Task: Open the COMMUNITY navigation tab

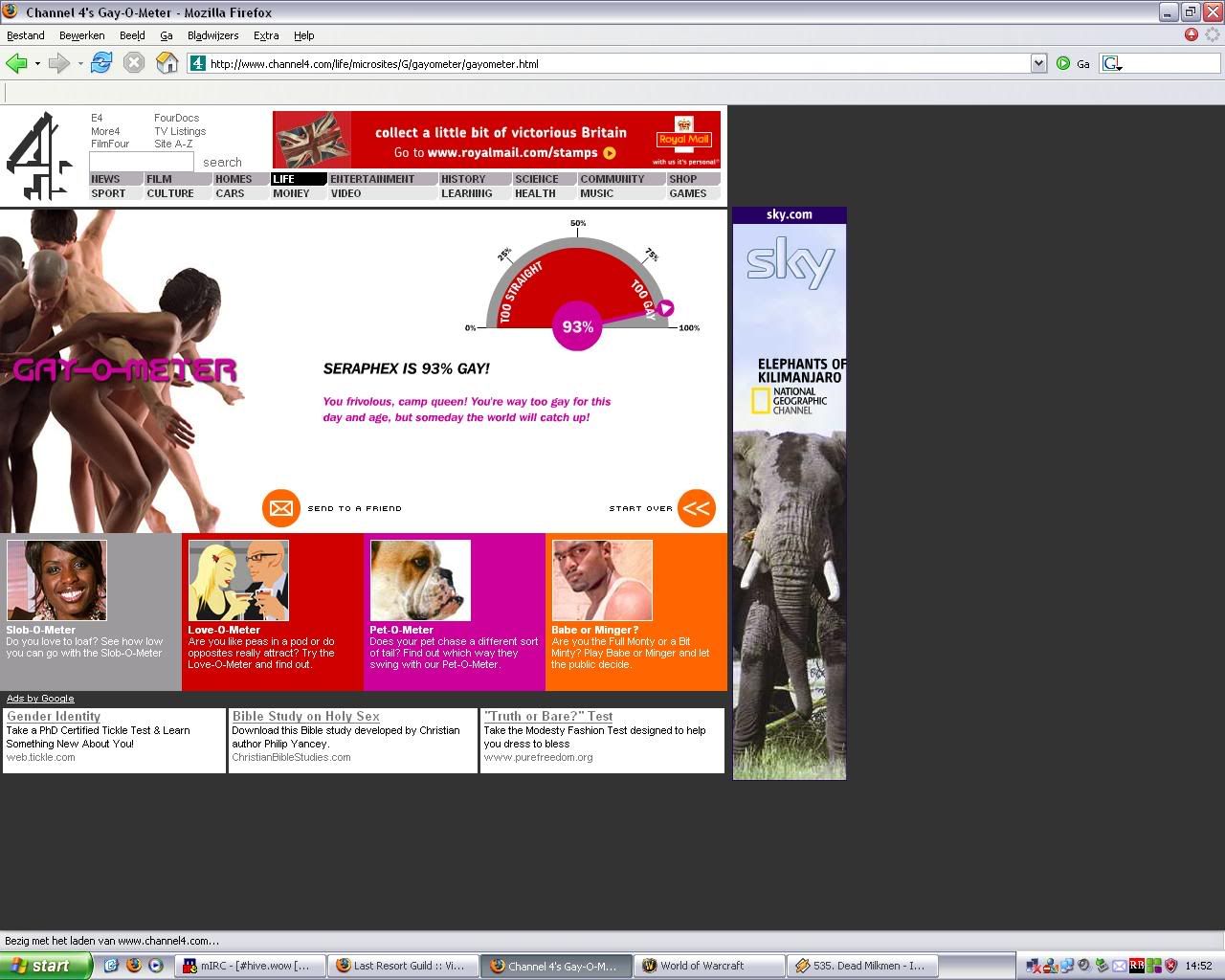Action: click(621, 179)
